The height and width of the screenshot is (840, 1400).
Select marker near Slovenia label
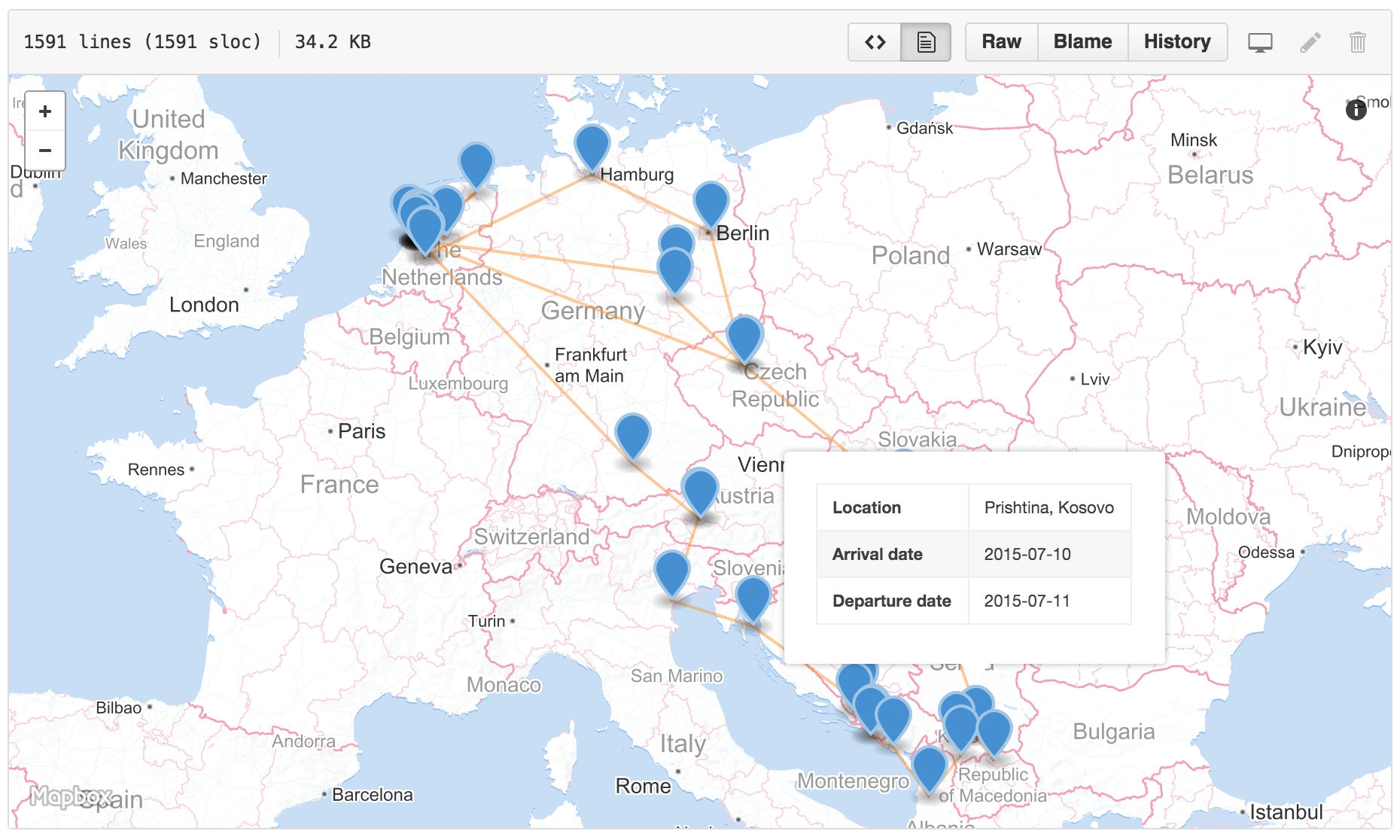pos(753,598)
